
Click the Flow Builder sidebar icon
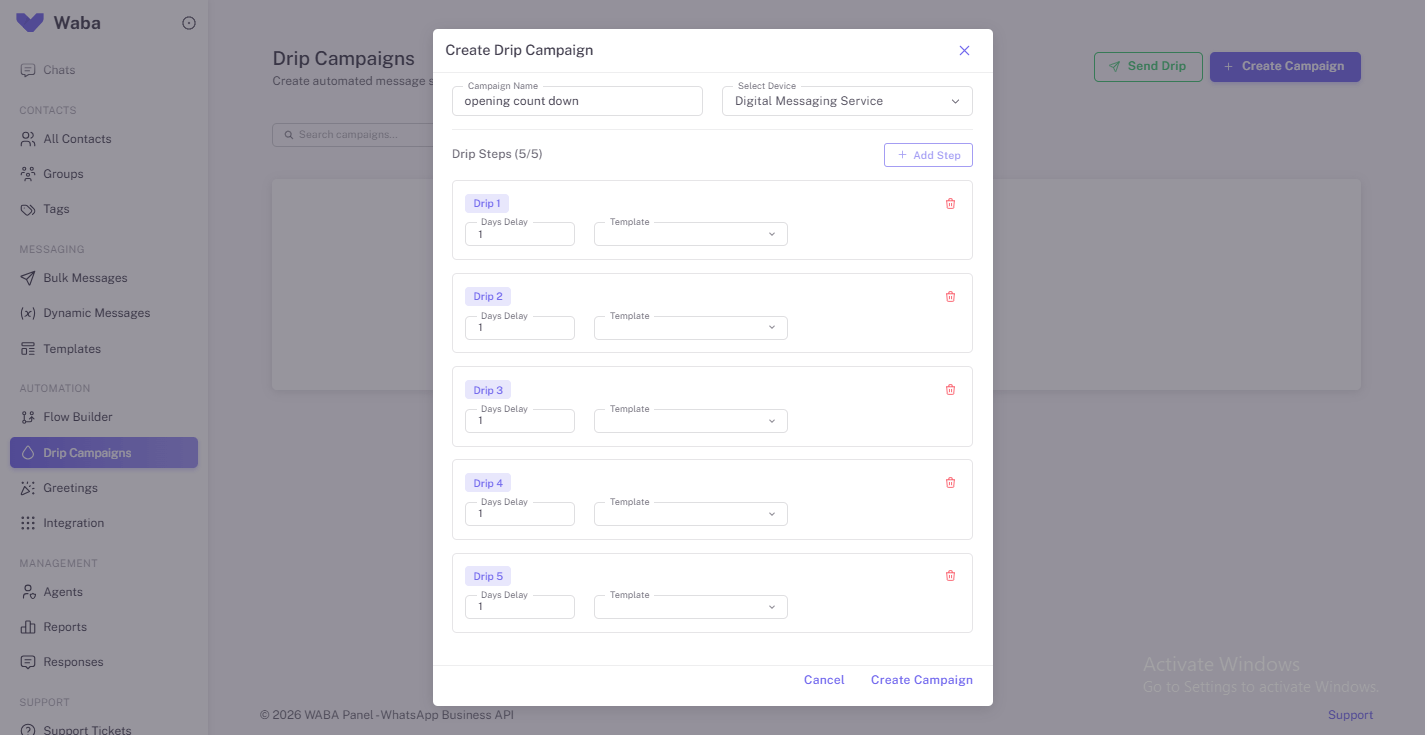[x=28, y=417]
